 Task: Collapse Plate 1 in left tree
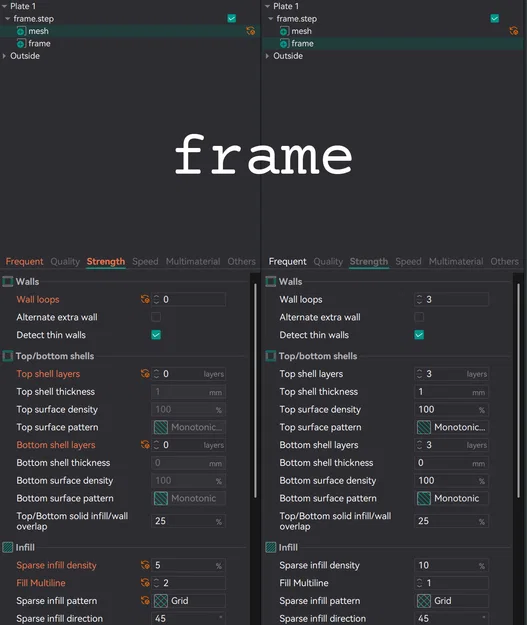[x=4, y=6]
